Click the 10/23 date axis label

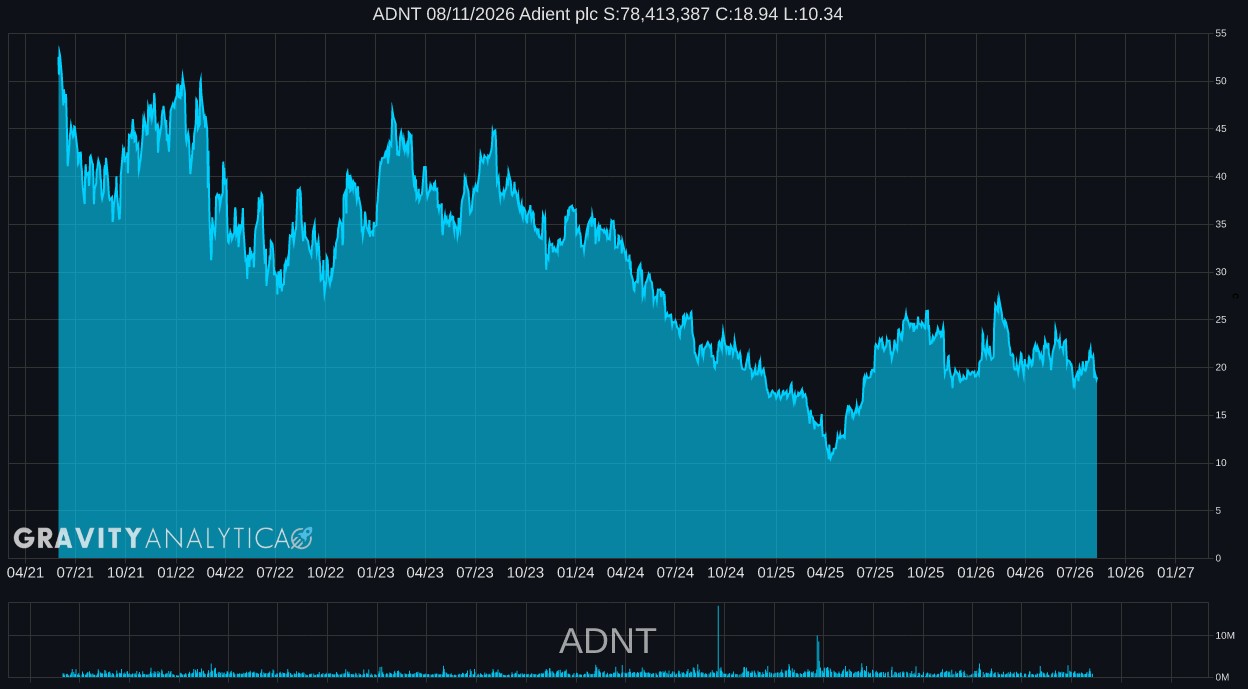click(x=525, y=573)
